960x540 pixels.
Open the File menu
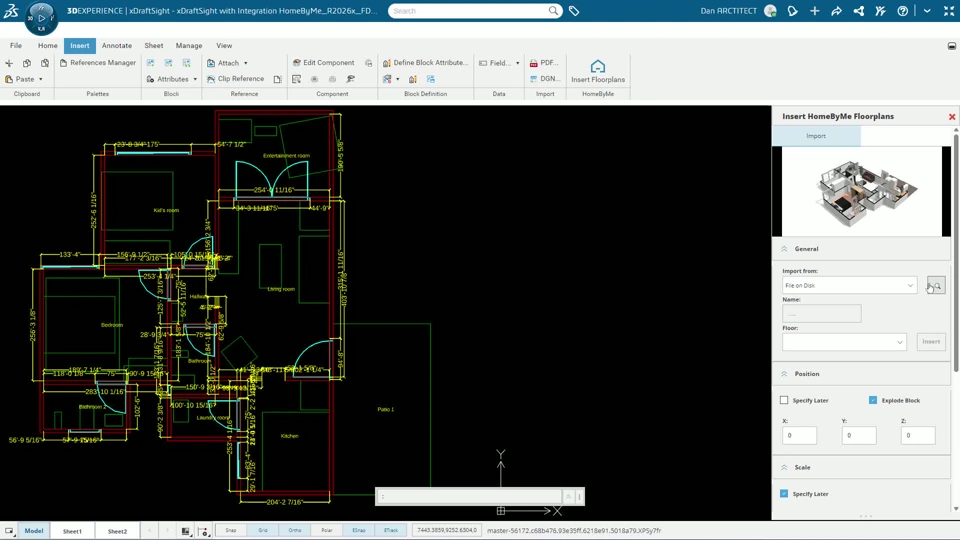point(16,45)
